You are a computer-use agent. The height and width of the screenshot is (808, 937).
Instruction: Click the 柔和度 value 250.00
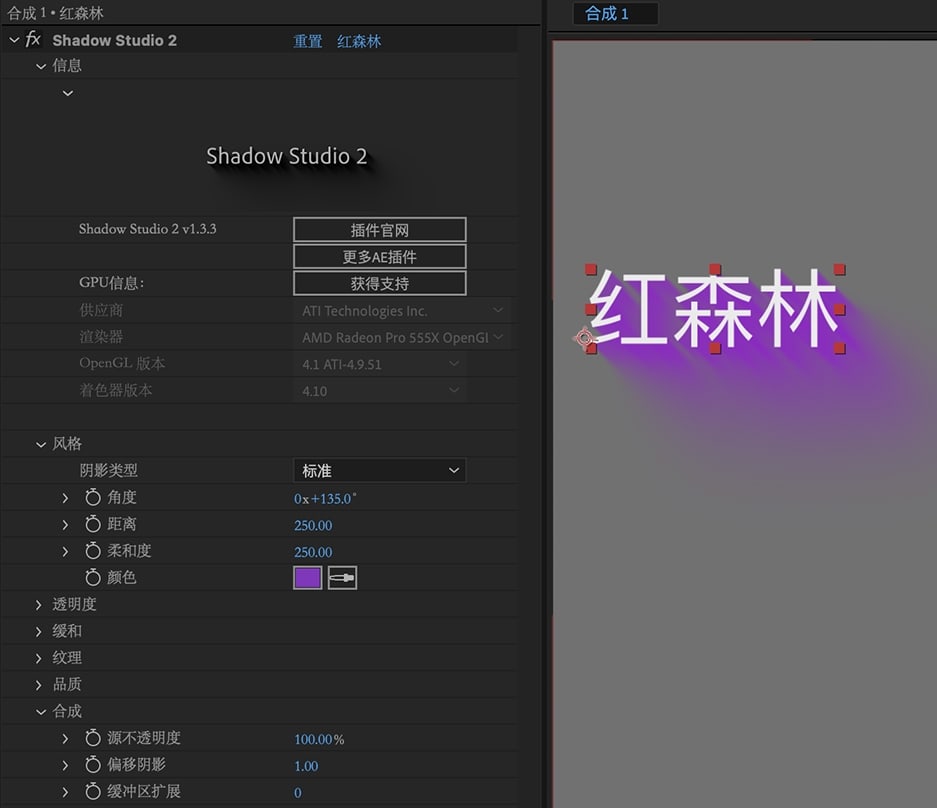[x=313, y=552]
